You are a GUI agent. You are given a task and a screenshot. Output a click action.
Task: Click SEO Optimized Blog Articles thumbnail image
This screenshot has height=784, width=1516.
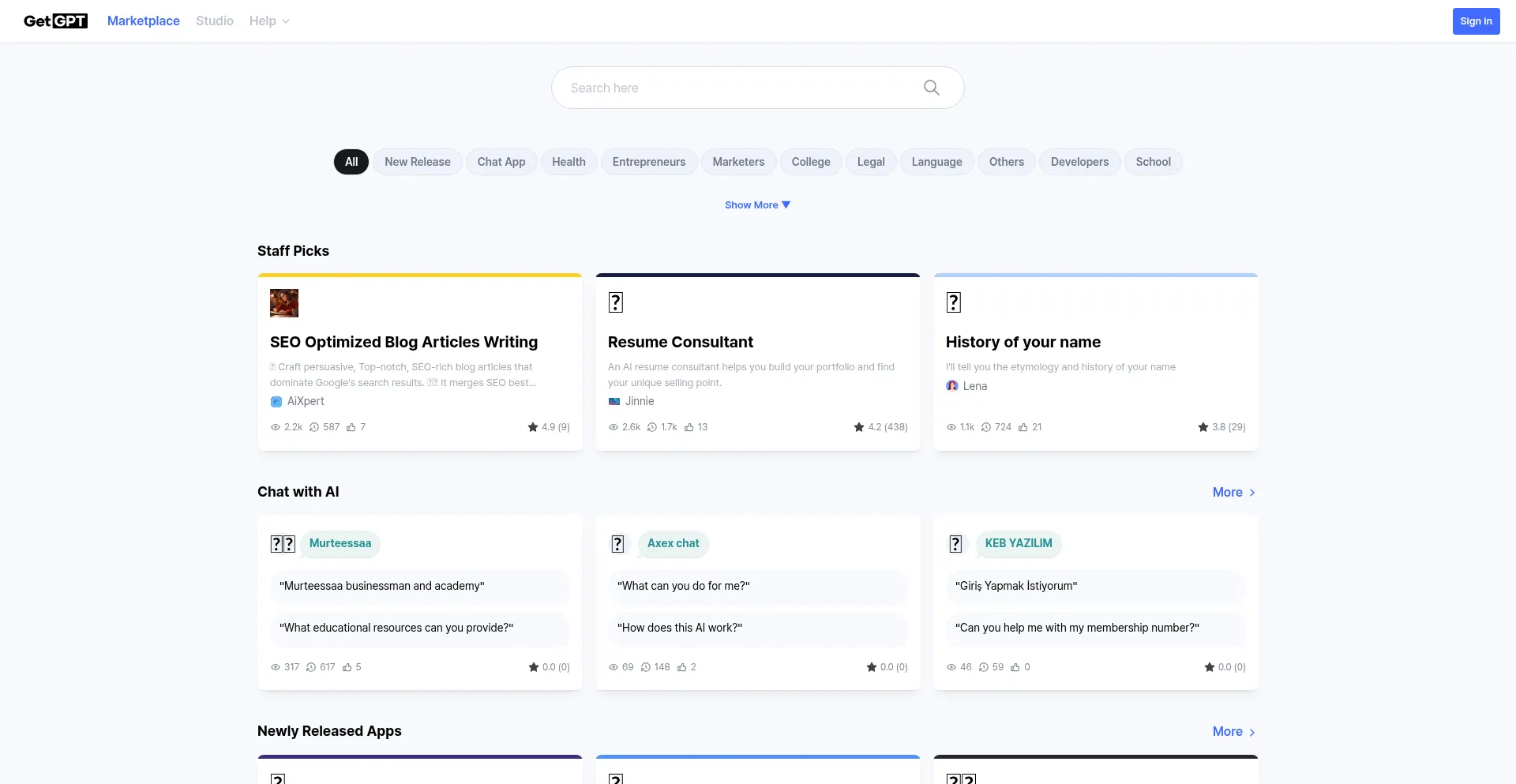pos(284,303)
